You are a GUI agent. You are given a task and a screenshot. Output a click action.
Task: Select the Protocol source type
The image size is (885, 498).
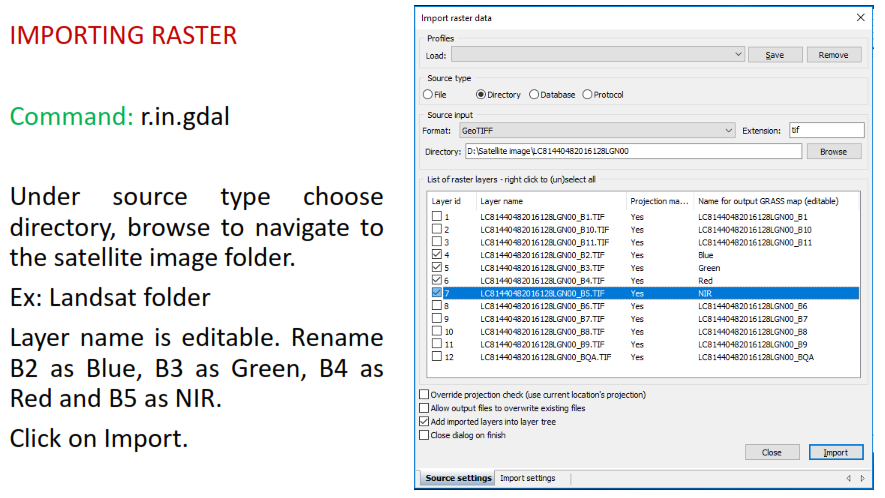pos(587,95)
